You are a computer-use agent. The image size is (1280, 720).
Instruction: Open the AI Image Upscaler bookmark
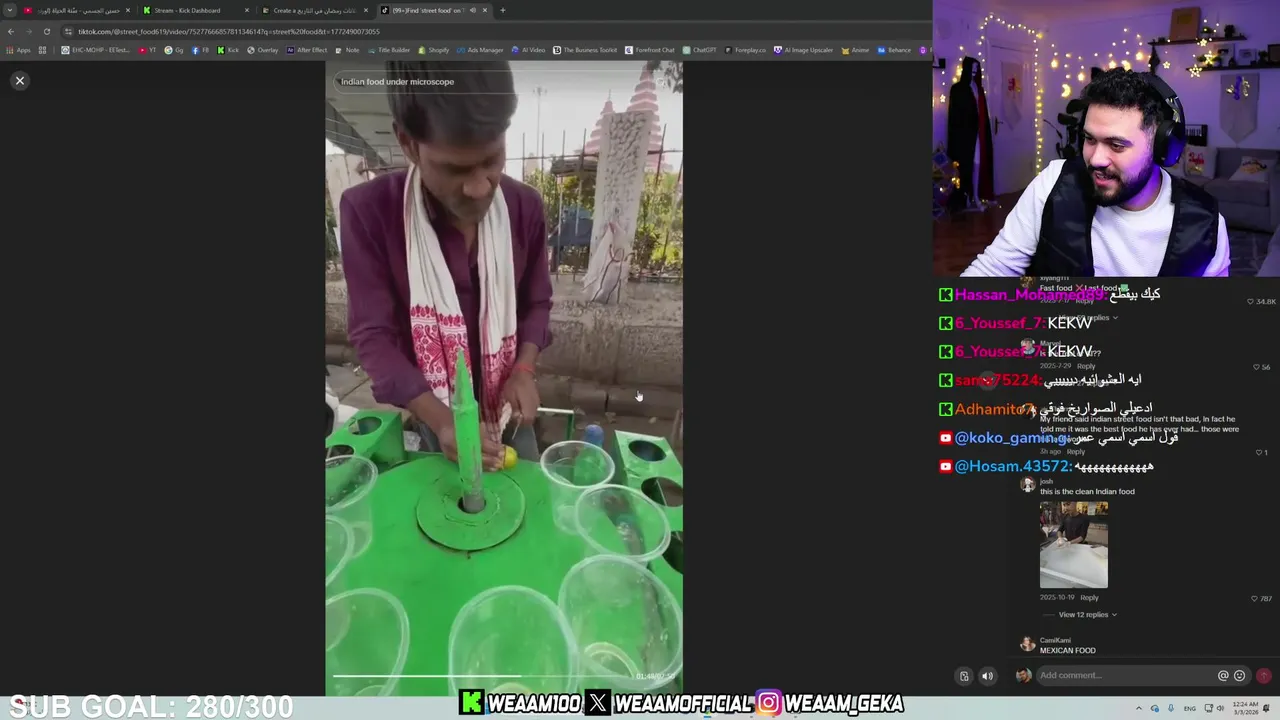point(804,50)
